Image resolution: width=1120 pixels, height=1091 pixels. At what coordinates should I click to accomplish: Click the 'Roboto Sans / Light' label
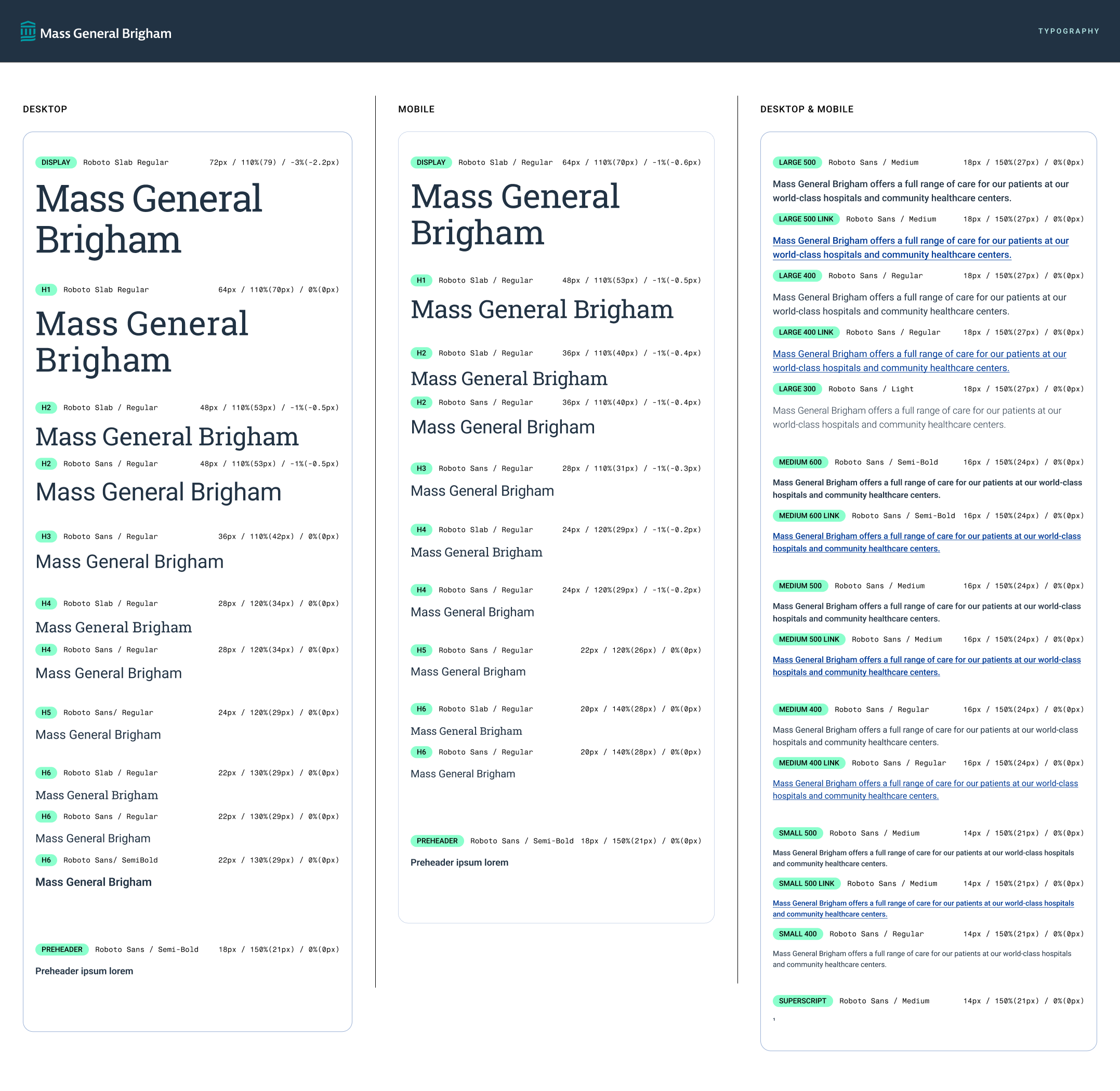871,389
